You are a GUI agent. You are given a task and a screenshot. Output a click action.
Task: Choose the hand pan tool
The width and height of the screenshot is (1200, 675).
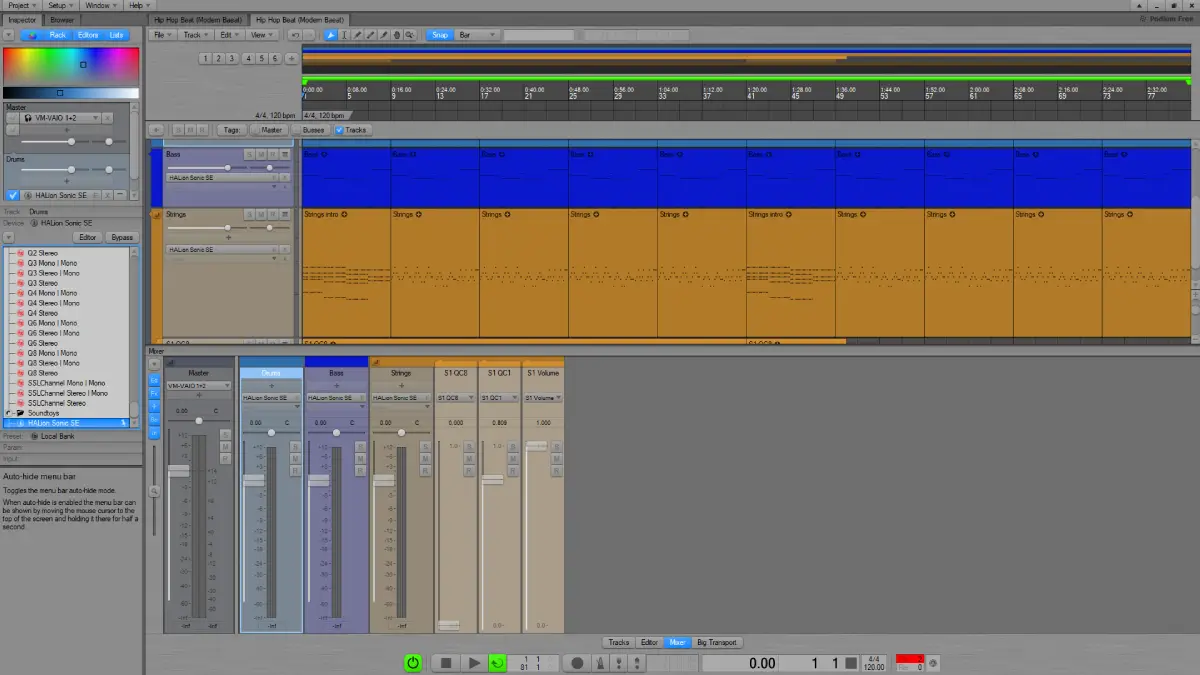pyautogui.click(x=397, y=35)
